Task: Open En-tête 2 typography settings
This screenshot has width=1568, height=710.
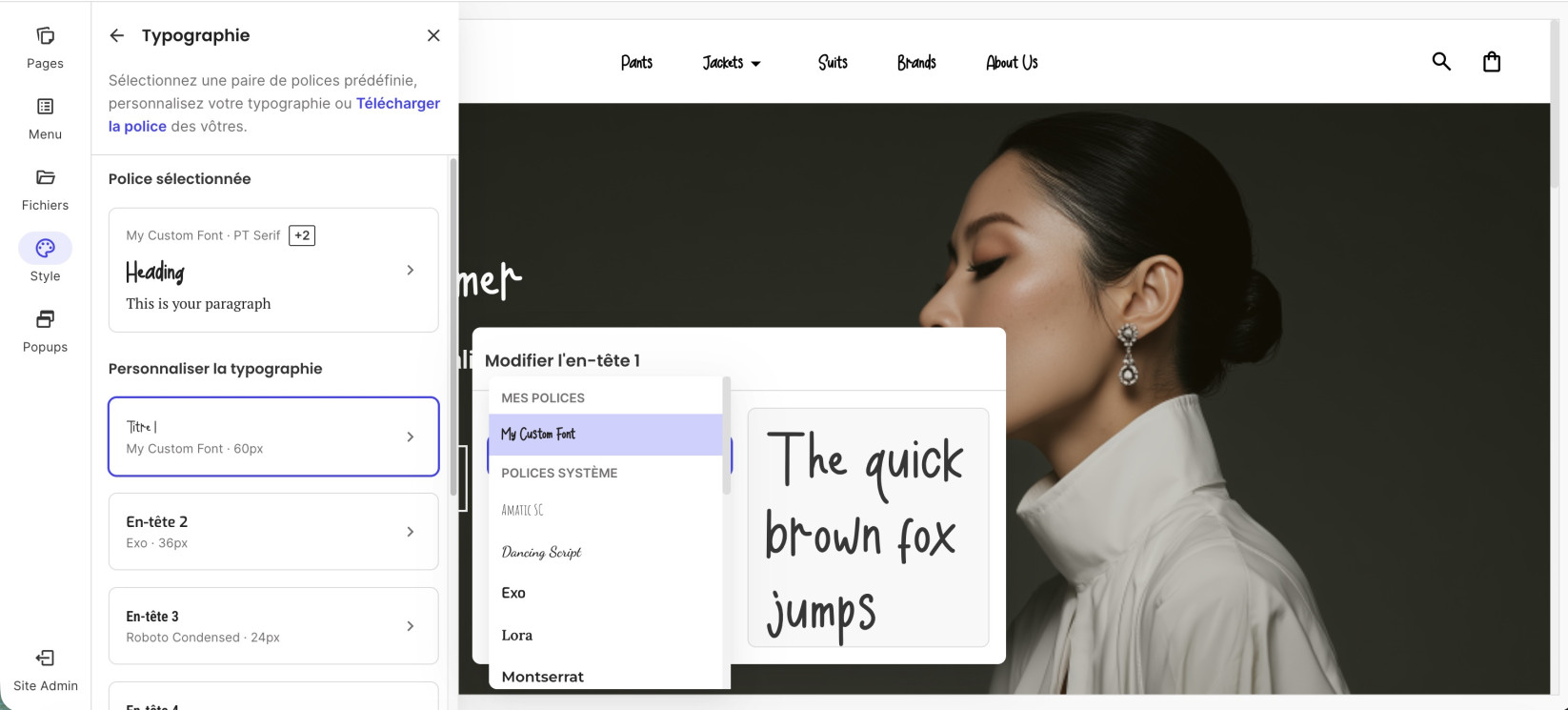Action: point(273,532)
